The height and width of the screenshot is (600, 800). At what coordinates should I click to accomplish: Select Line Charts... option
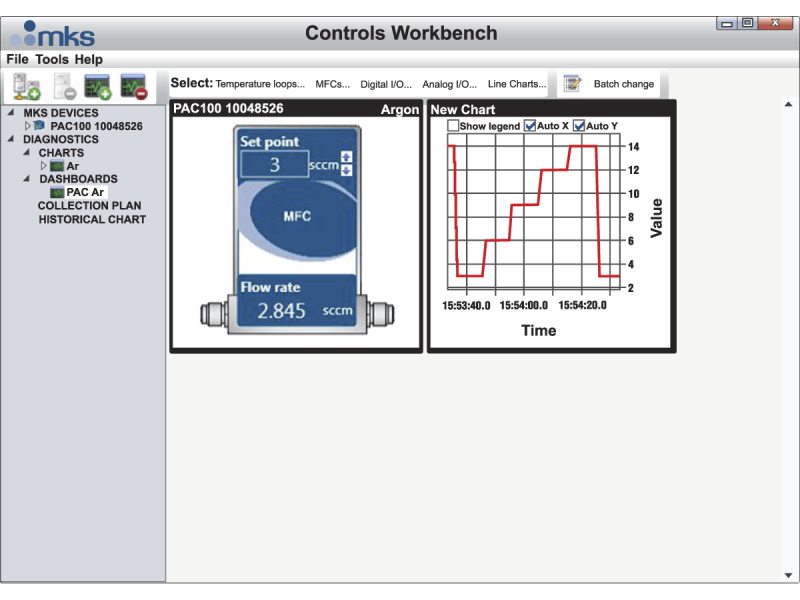pos(517,84)
